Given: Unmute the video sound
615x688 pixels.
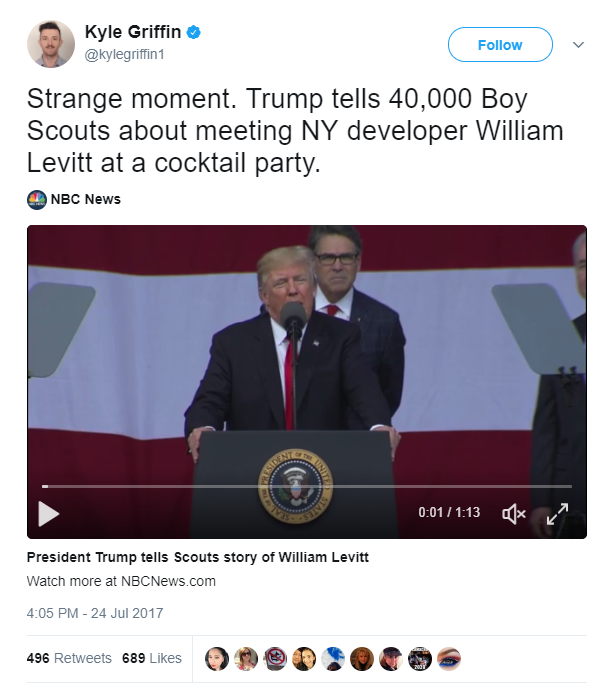Looking at the screenshot, I should (513, 513).
